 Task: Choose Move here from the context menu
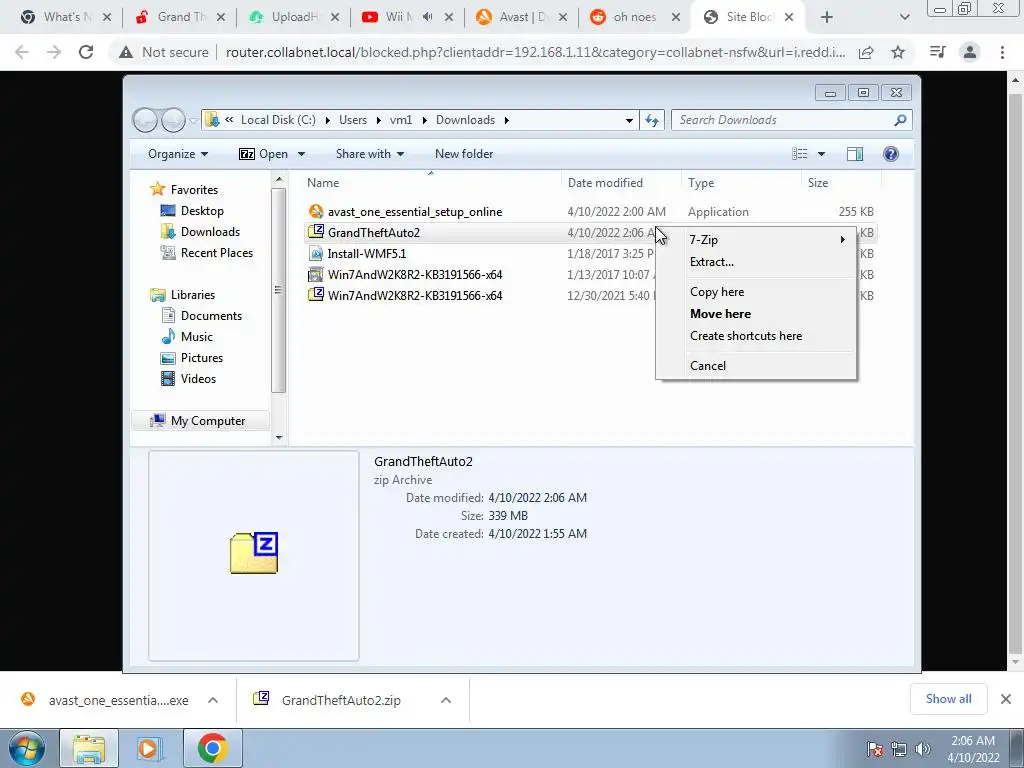(x=756, y=314)
